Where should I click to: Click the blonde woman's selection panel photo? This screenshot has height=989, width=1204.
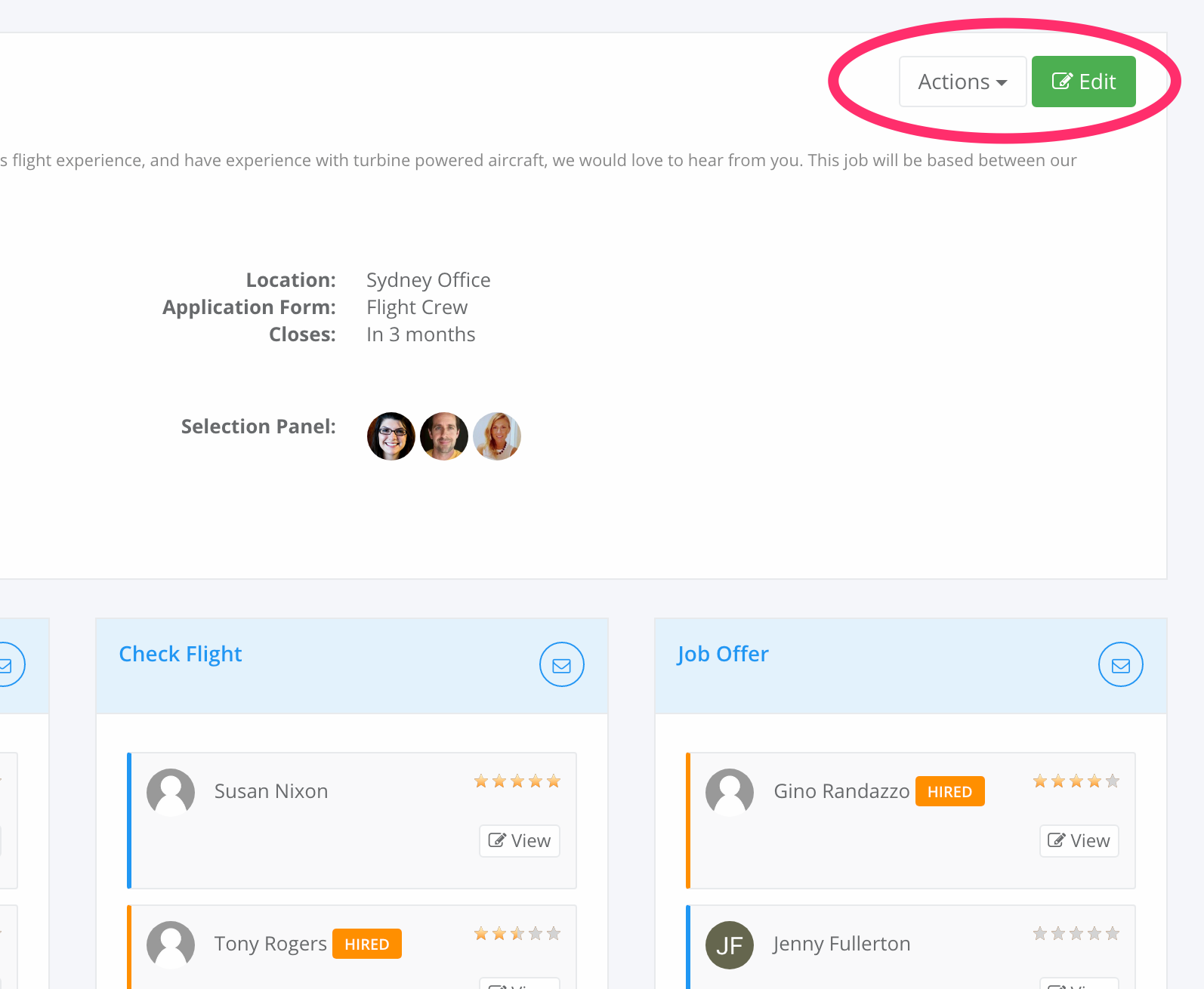pos(497,436)
